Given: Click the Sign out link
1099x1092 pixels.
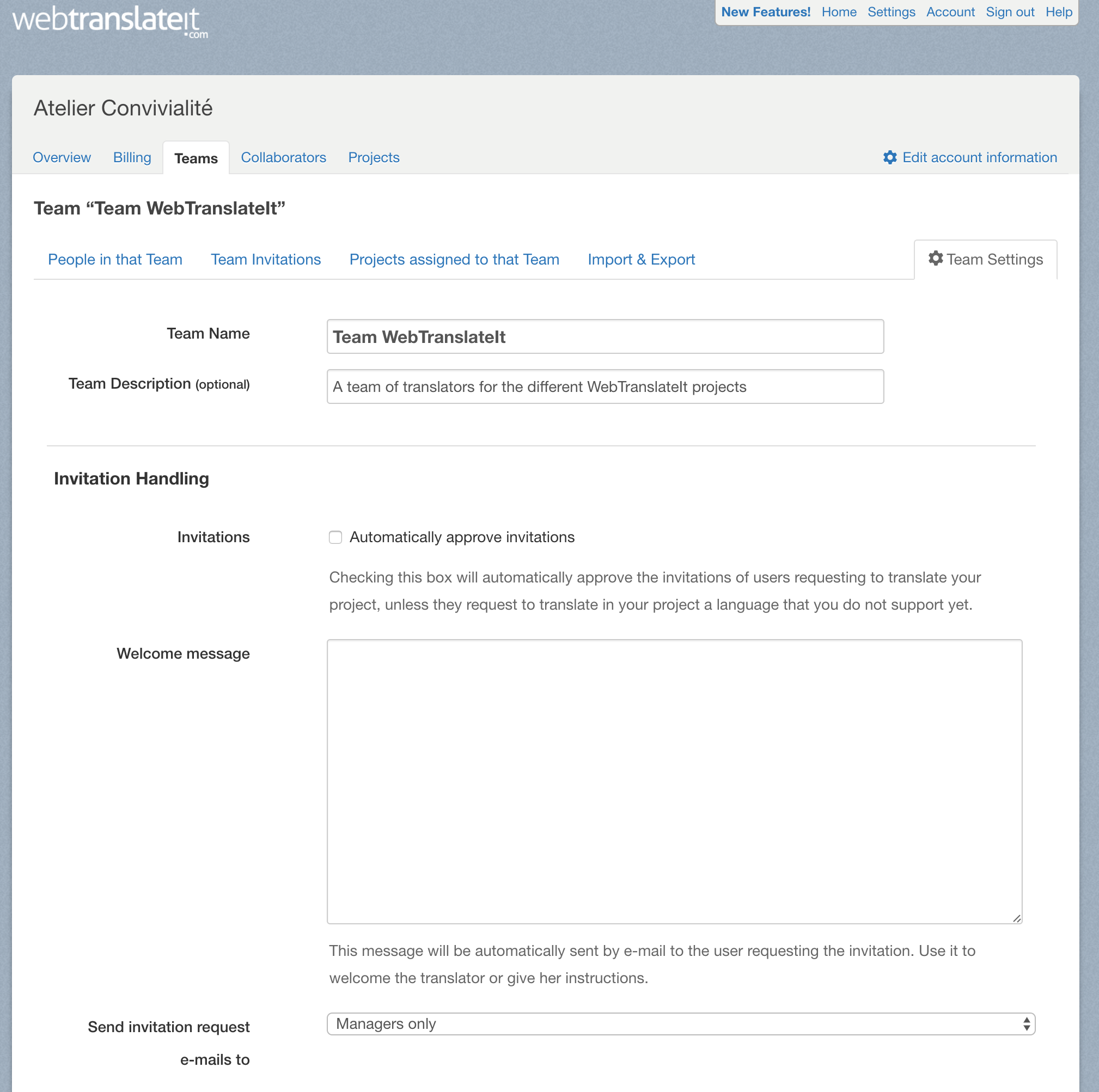Looking at the screenshot, I should click(x=1010, y=12).
